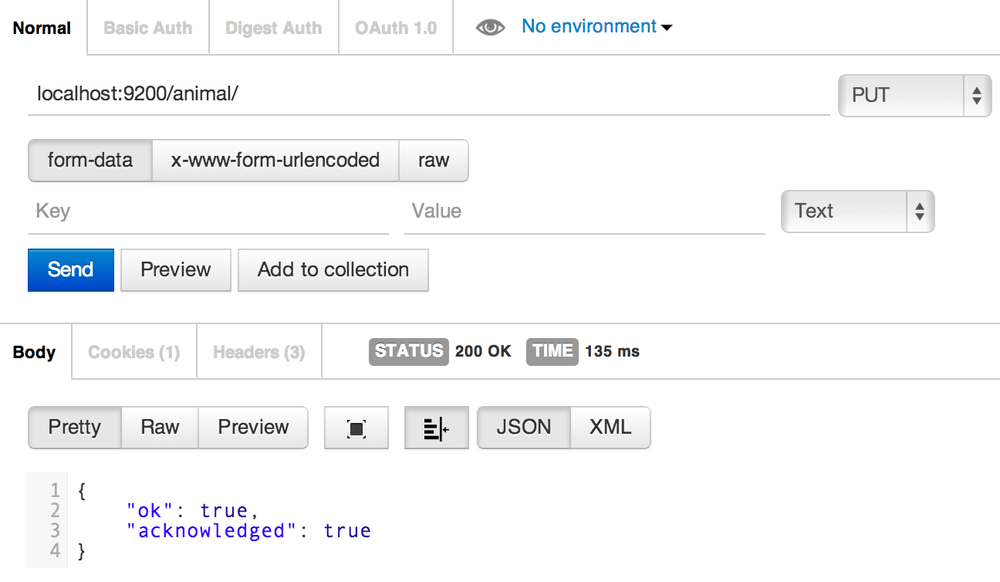Switch to the Basic Auth tab

[x=147, y=27]
